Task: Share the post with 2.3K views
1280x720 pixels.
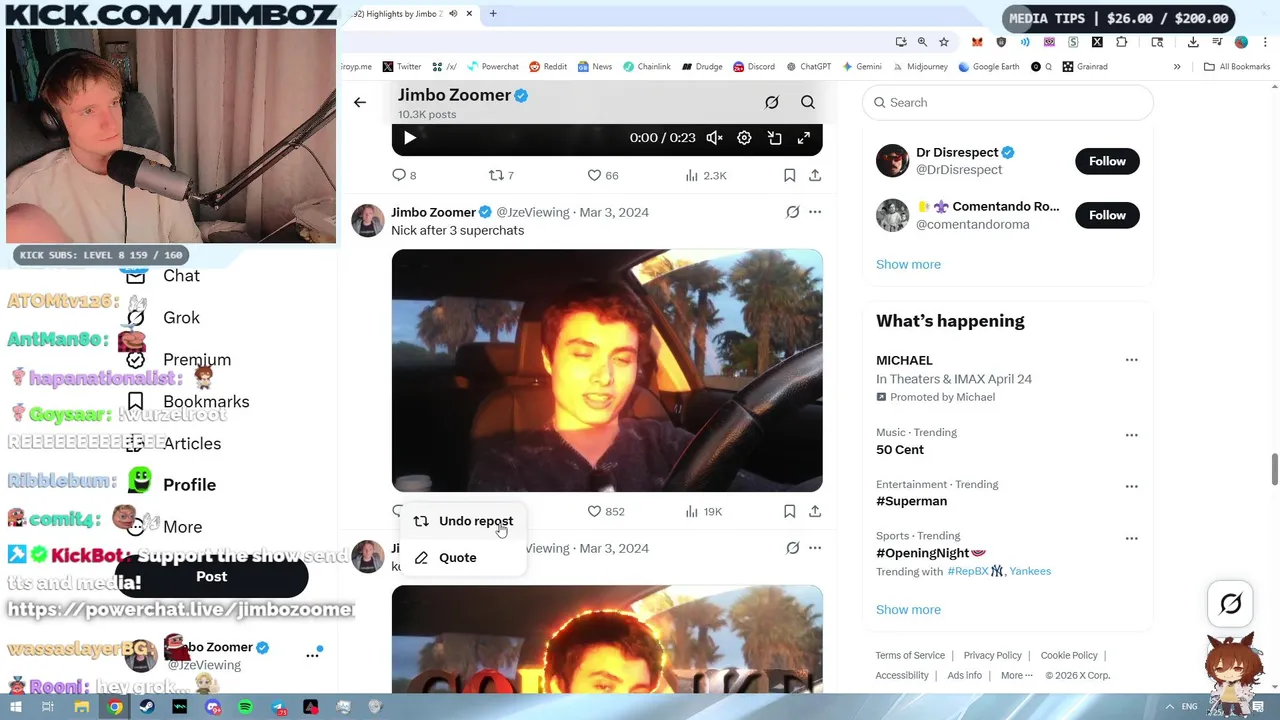Action: pos(815,175)
